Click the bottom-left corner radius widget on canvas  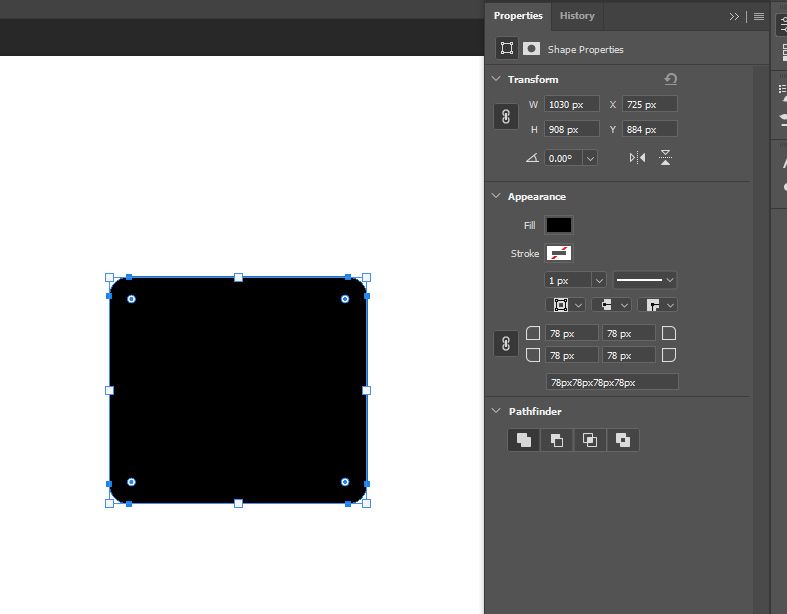coord(132,482)
